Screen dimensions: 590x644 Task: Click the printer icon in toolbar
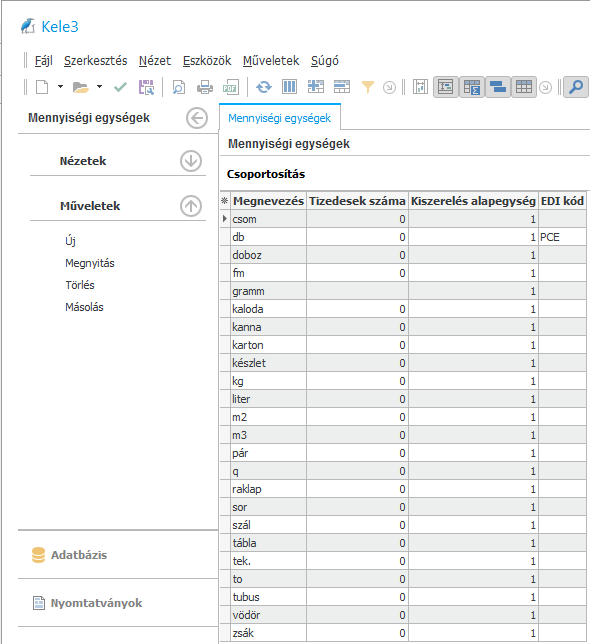coord(204,87)
